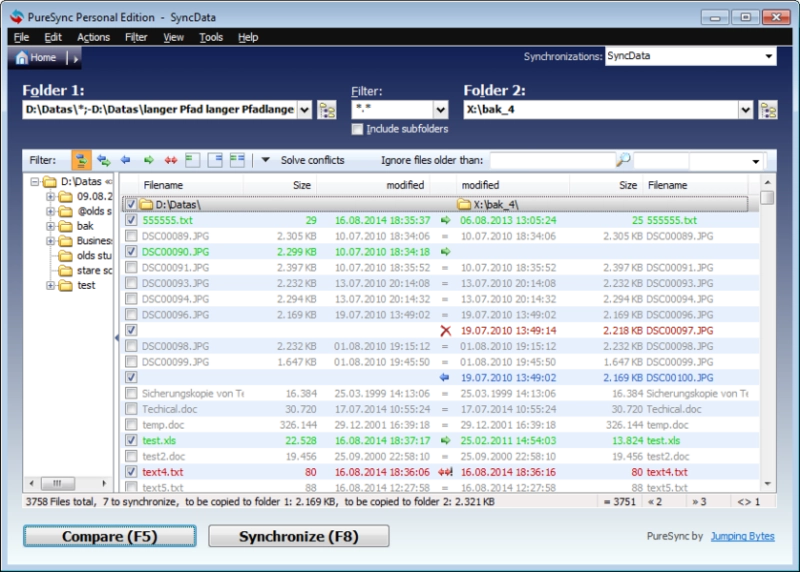Filter files copied to the left (blue arrow)
The image size is (800, 572).
[x=126, y=160]
